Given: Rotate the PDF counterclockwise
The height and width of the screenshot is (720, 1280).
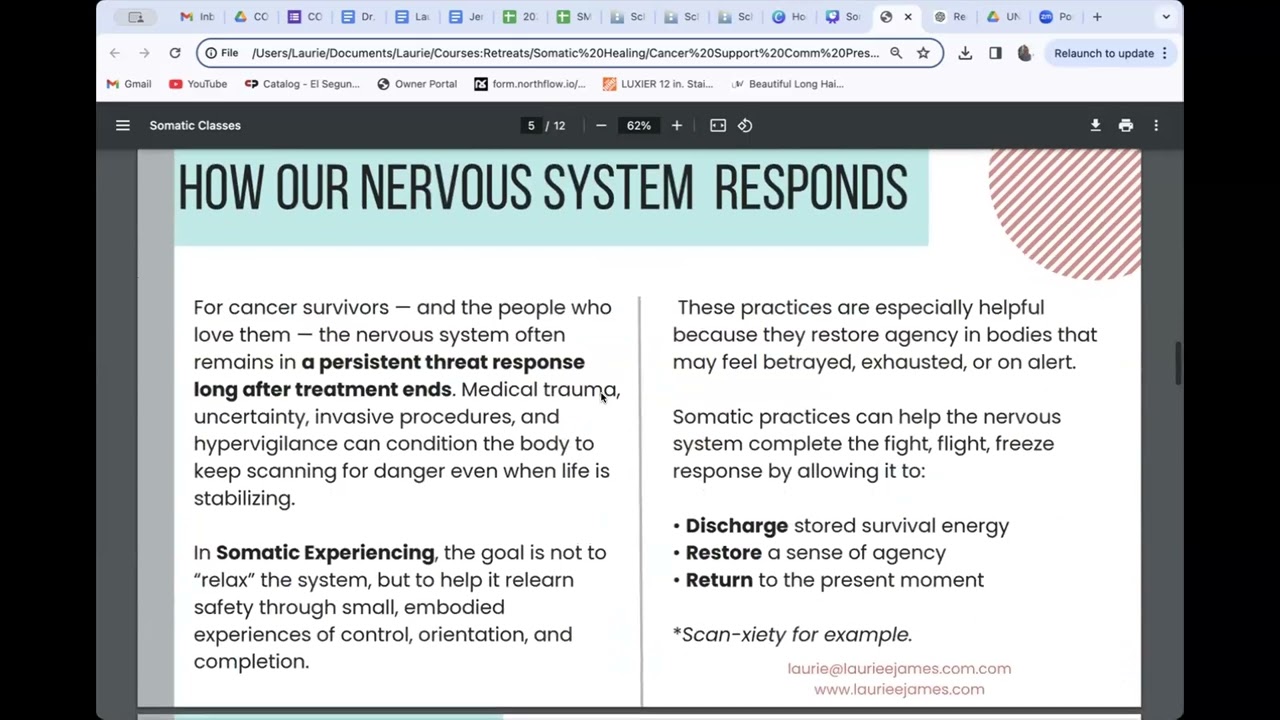Looking at the screenshot, I should (x=745, y=125).
